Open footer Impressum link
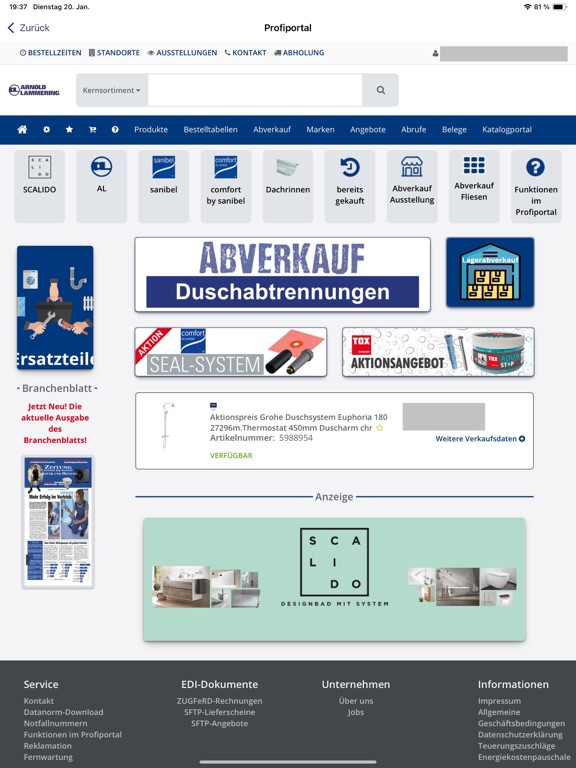Screen dimensions: 576x768 [500, 701]
